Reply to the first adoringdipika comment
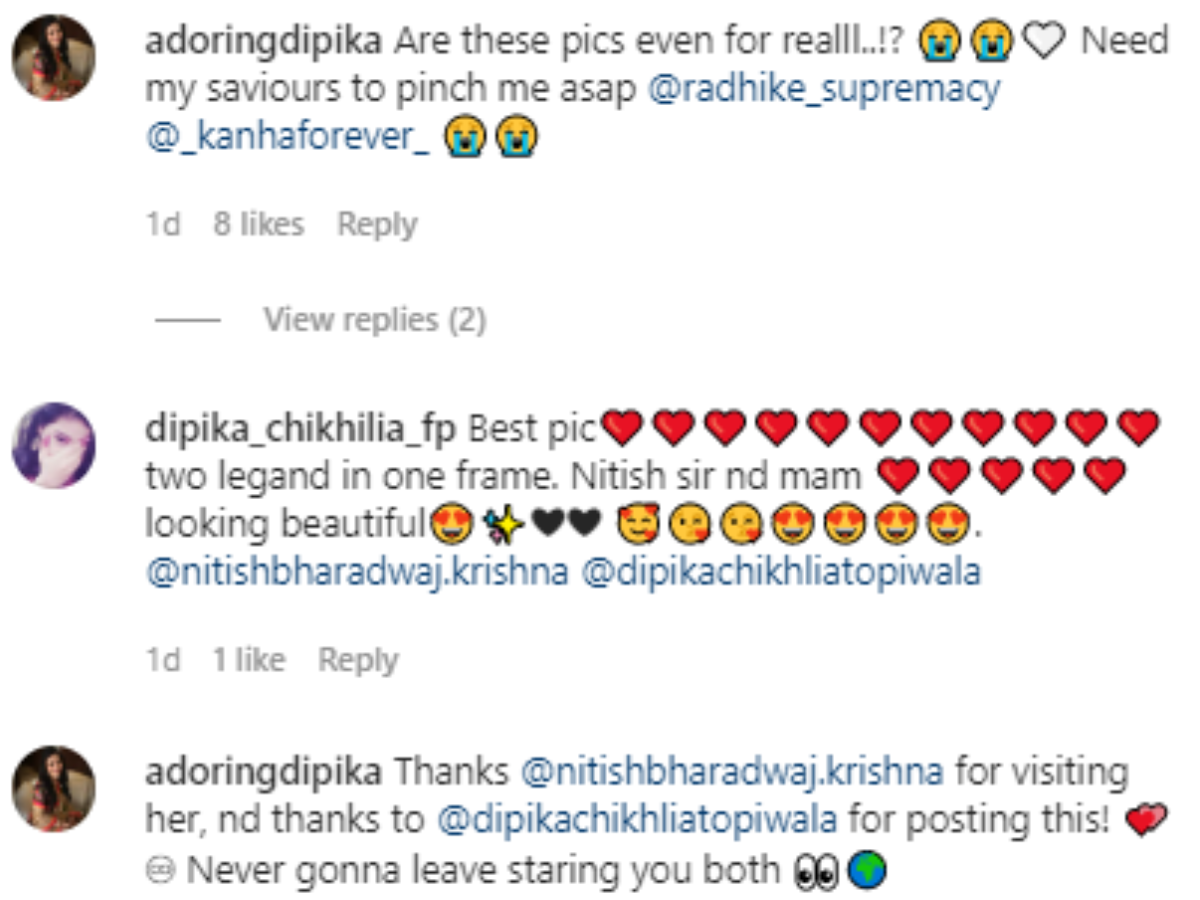Viewport: 1200px width, 900px height. tap(377, 225)
